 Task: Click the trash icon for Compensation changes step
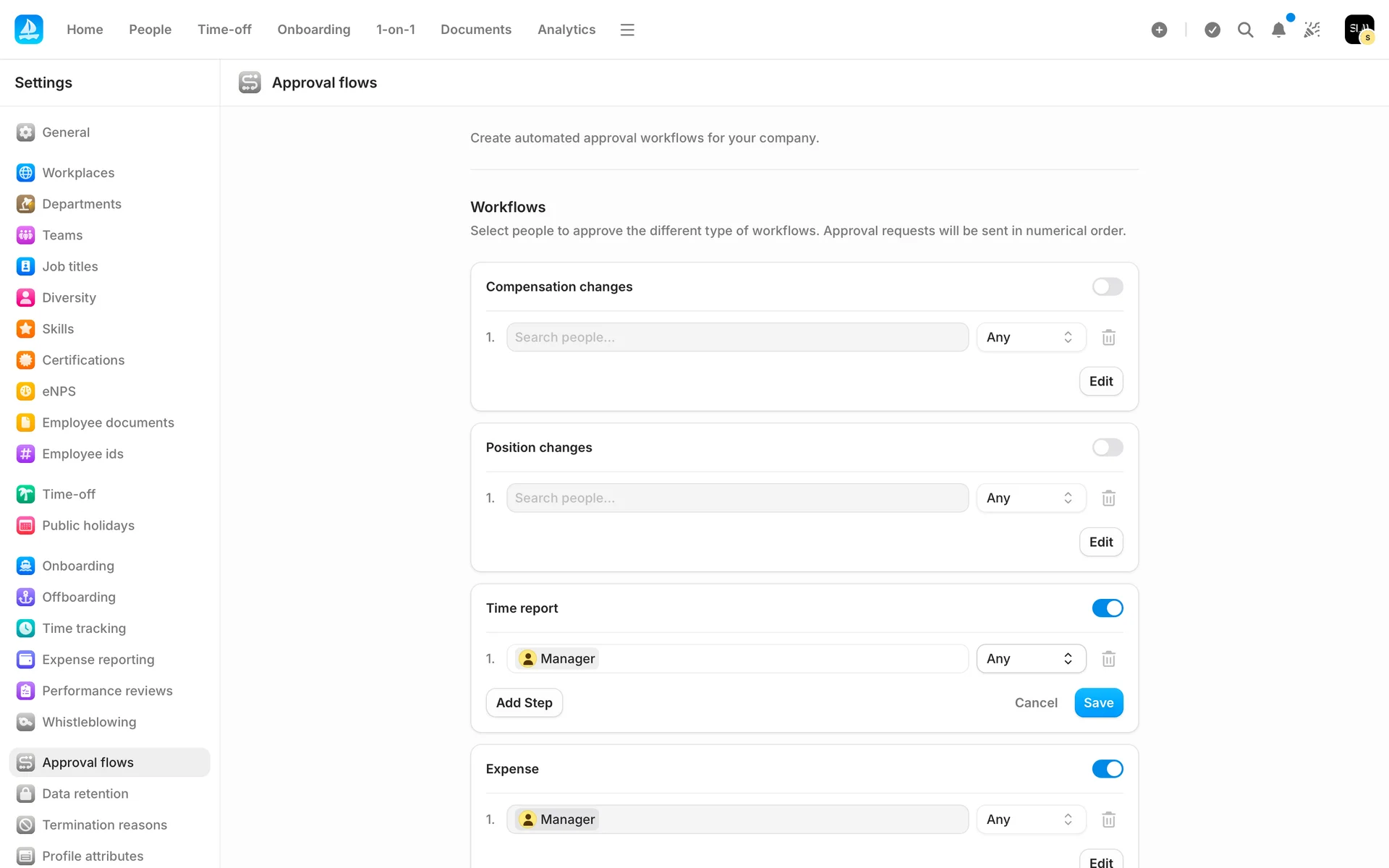click(1108, 338)
